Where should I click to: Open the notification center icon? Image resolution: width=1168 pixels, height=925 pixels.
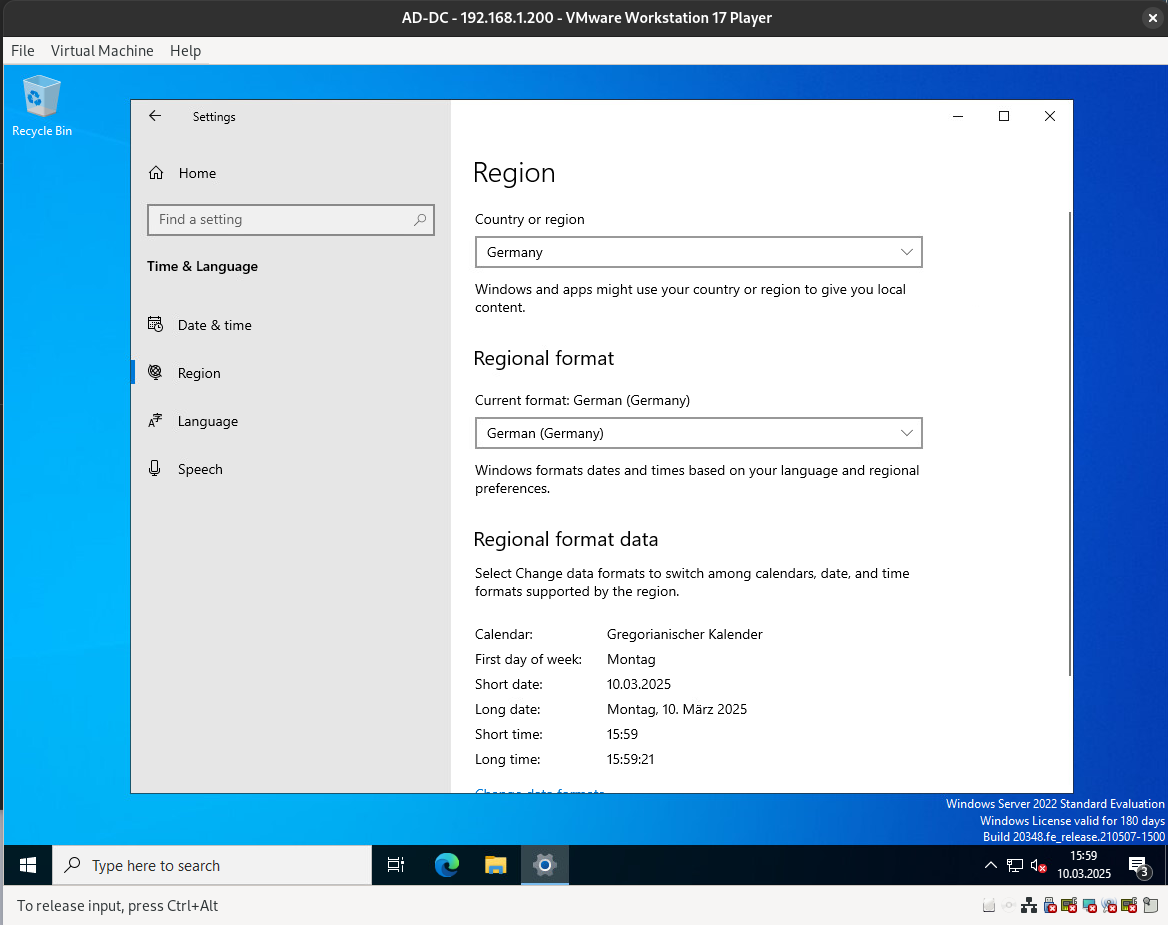pyautogui.click(x=1137, y=865)
